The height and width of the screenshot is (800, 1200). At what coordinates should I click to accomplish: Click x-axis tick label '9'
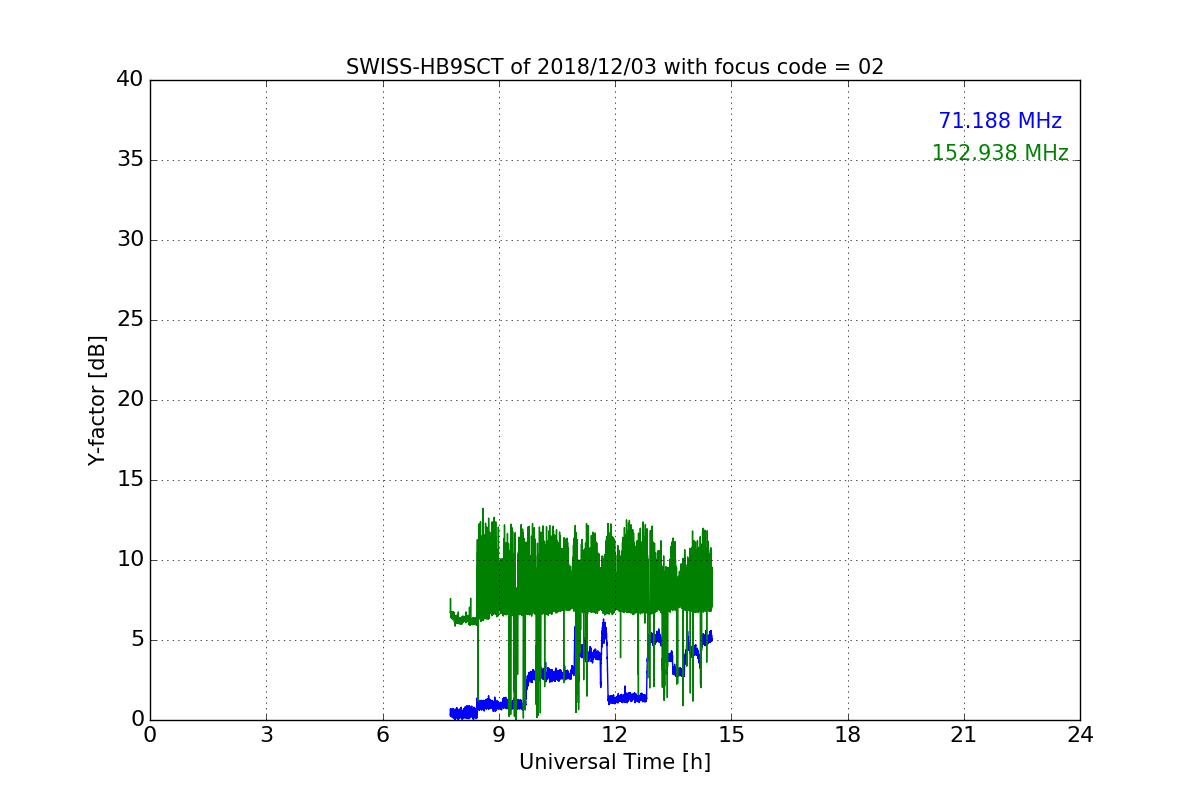point(499,735)
